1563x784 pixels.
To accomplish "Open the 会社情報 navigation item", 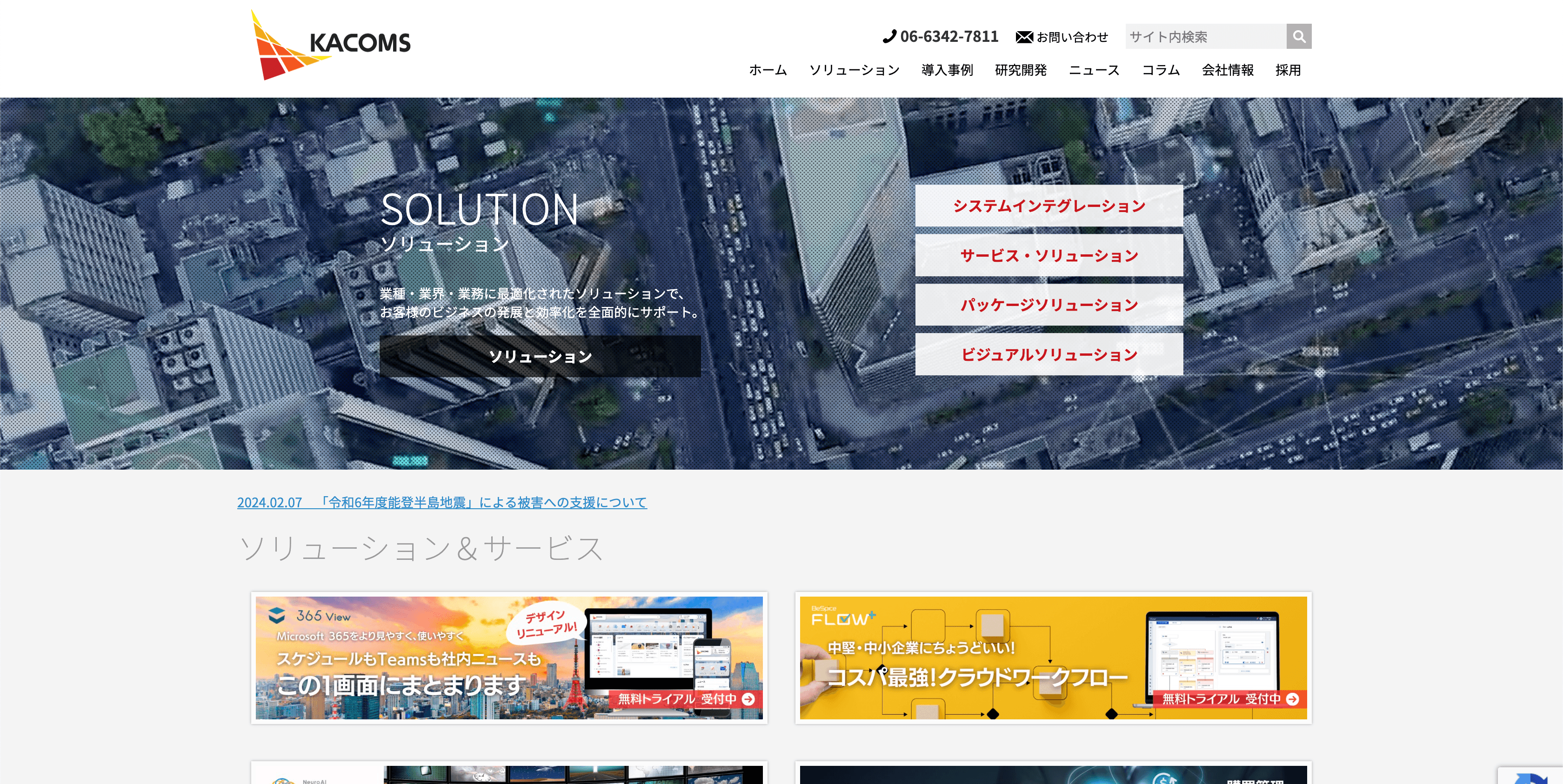I will pos(1228,70).
